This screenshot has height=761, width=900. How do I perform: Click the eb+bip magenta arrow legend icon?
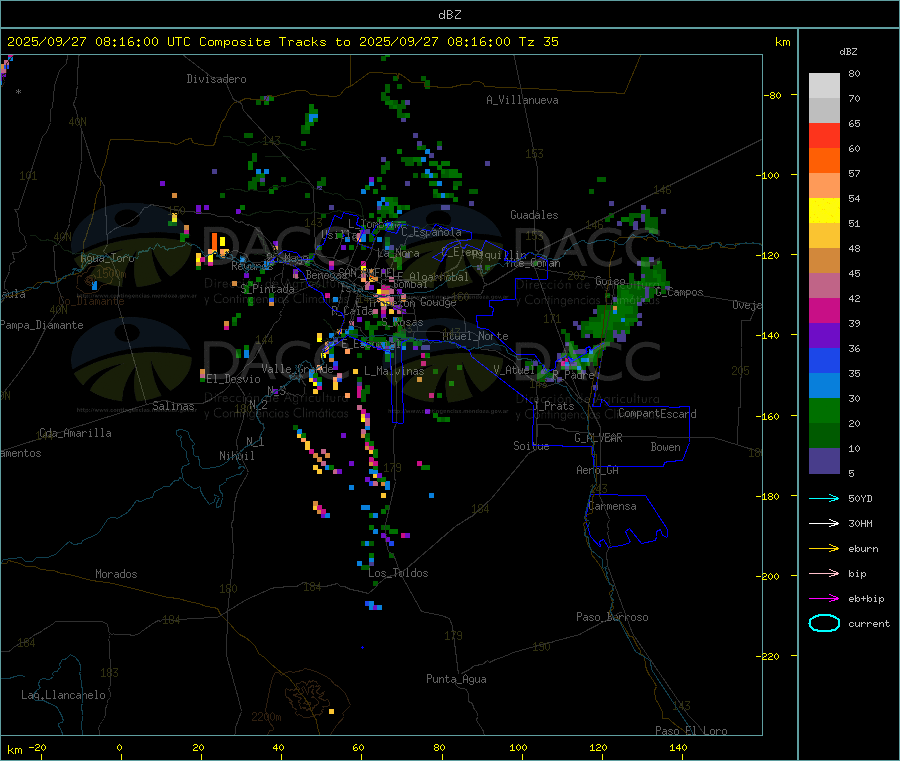click(x=824, y=599)
